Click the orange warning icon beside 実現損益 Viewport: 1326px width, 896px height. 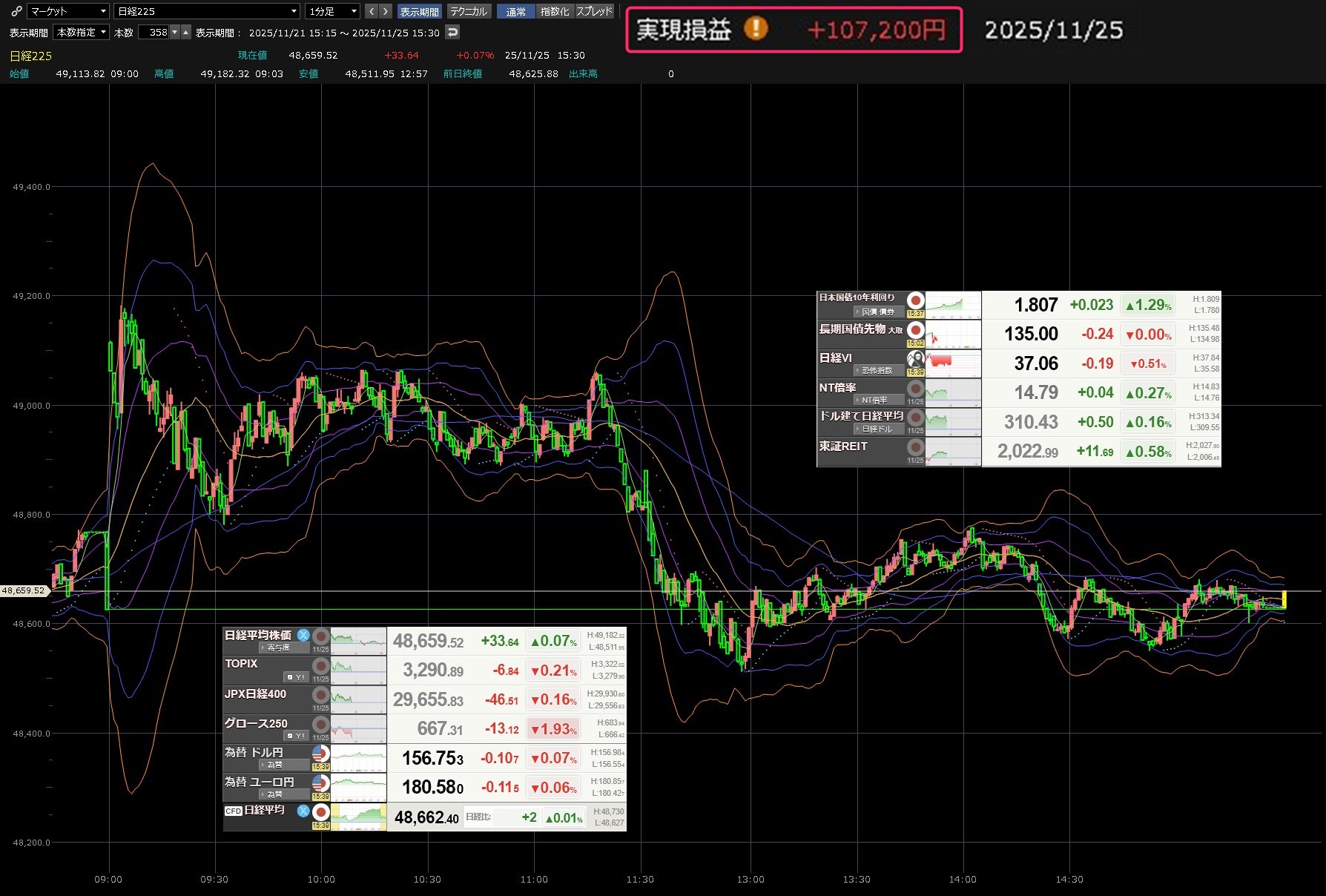(x=756, y=29)
